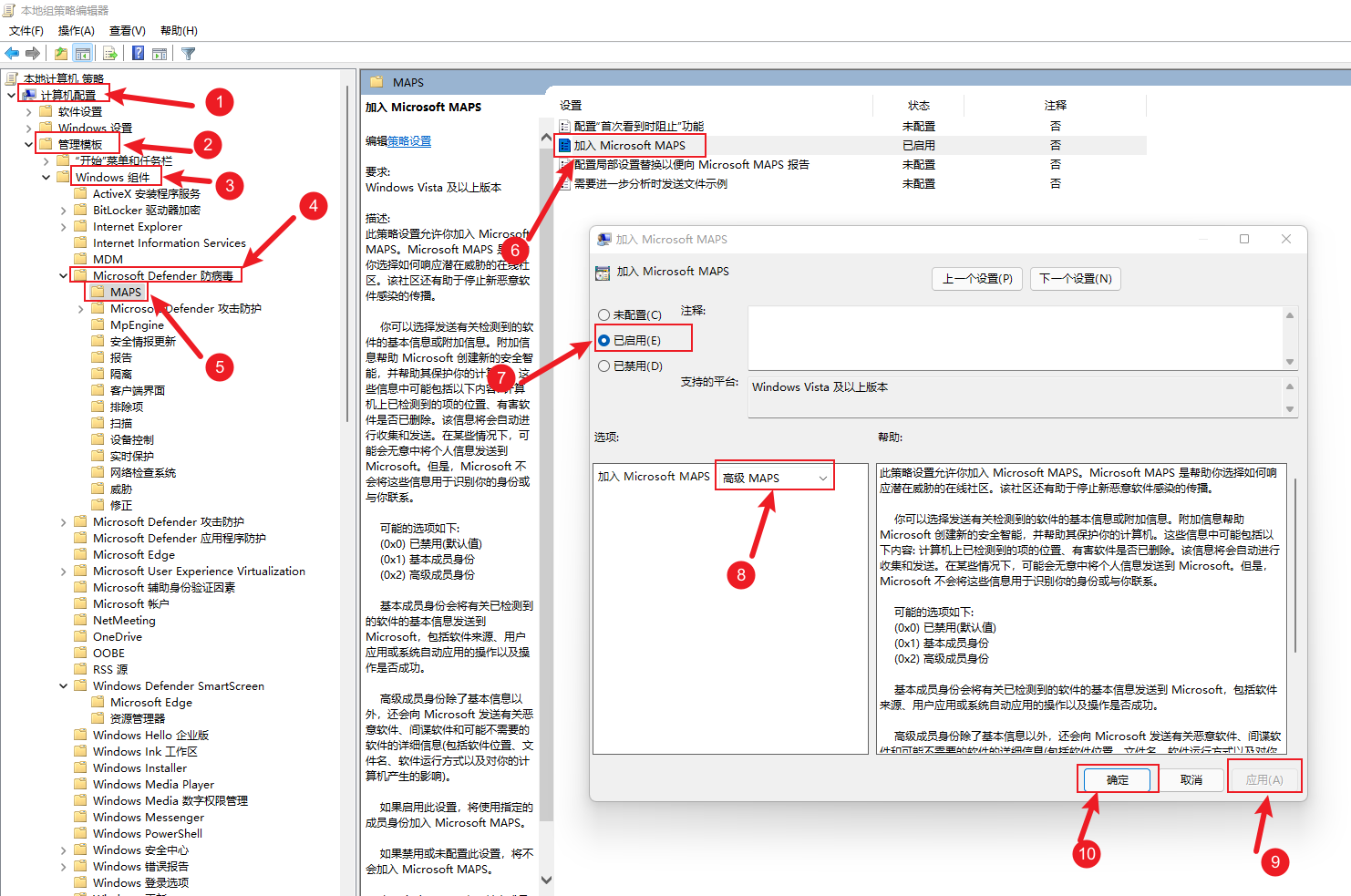The height and width of the screenshot is (896, 1351).
Task: Click the down arrow of description pane scrollbar
Action: 546,880
